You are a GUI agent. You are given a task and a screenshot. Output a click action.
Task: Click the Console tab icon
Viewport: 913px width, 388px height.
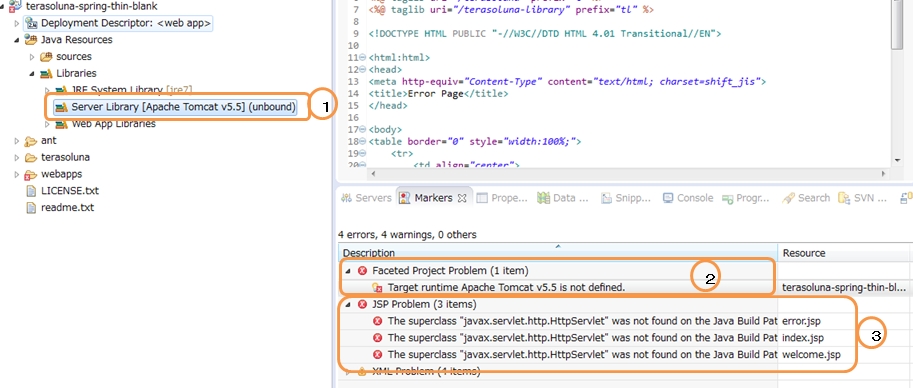tap(668, 198)
